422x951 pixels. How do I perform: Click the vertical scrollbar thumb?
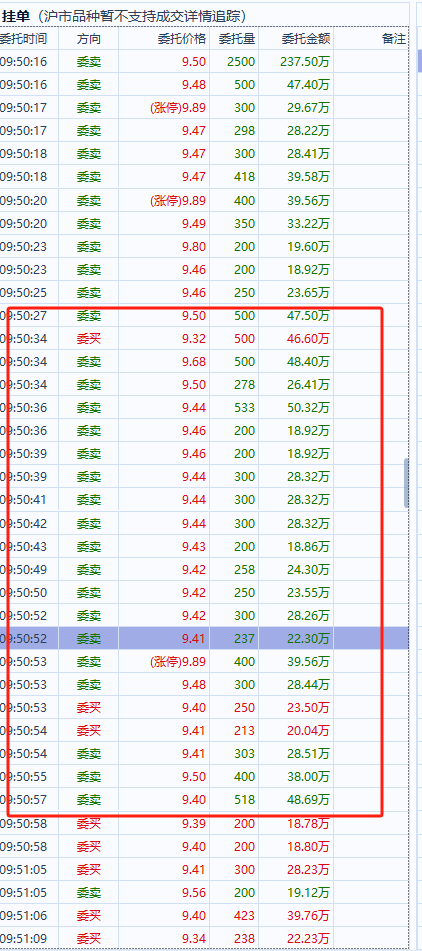(x=406, y=483)
